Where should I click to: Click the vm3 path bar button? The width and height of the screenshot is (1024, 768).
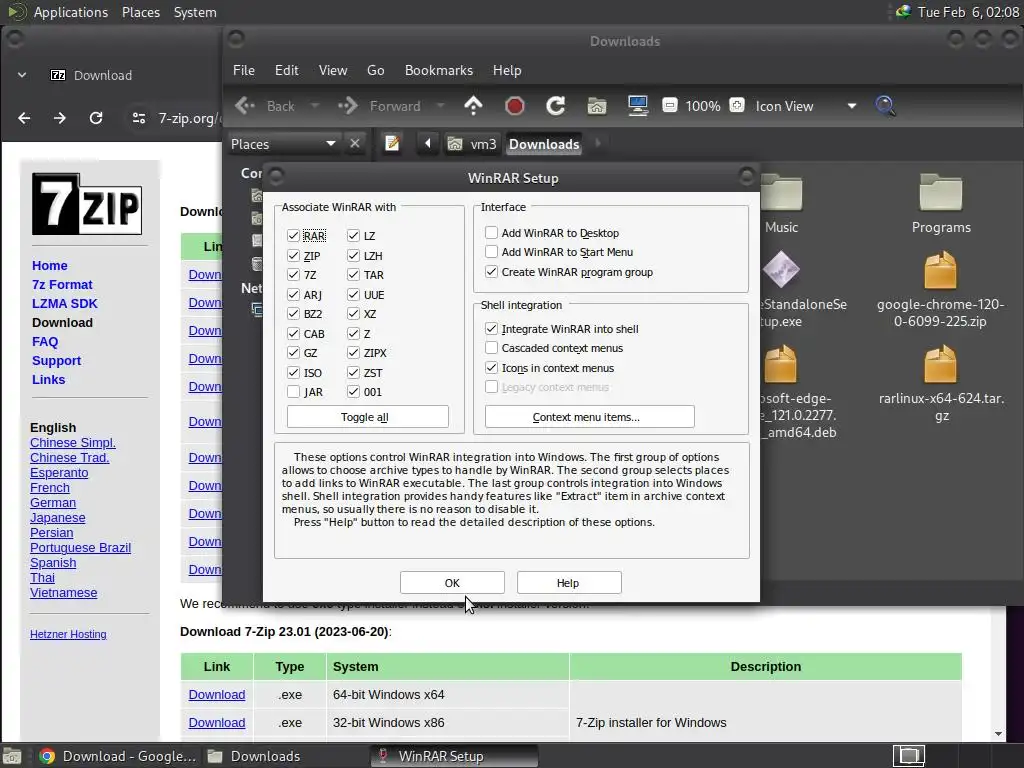[x=472, y=144]
